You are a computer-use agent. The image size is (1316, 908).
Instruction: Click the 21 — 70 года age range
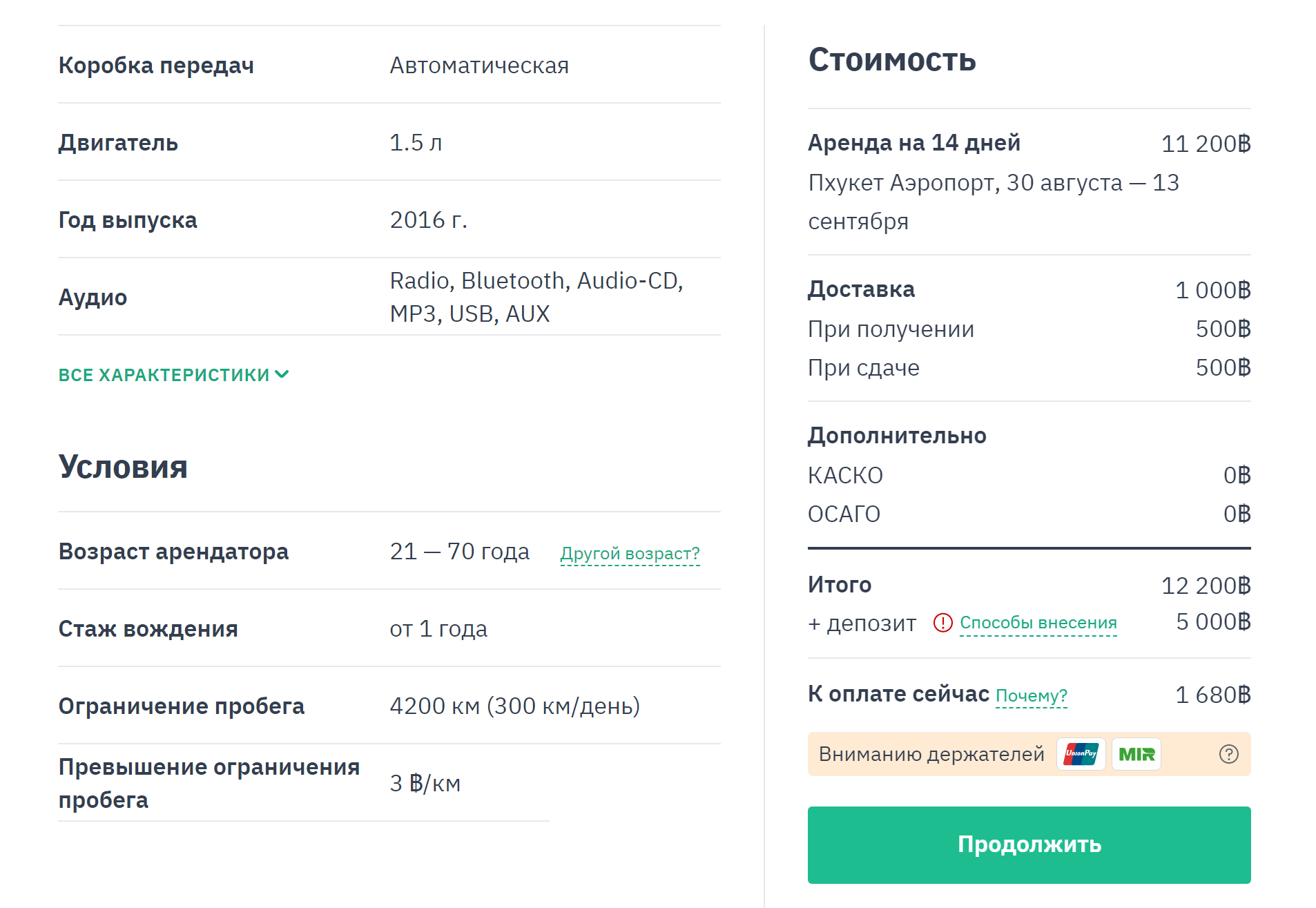[460, 552]
